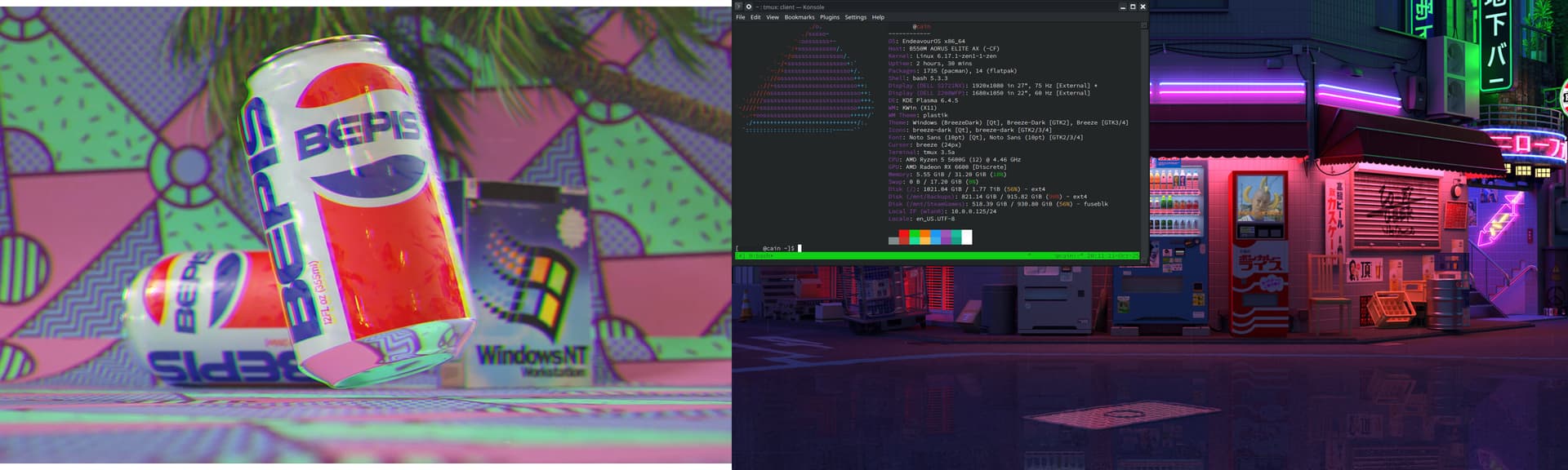Screen dimensions: 1568x470
Task: Expand the Plugins menu
Action: point(829,17)
